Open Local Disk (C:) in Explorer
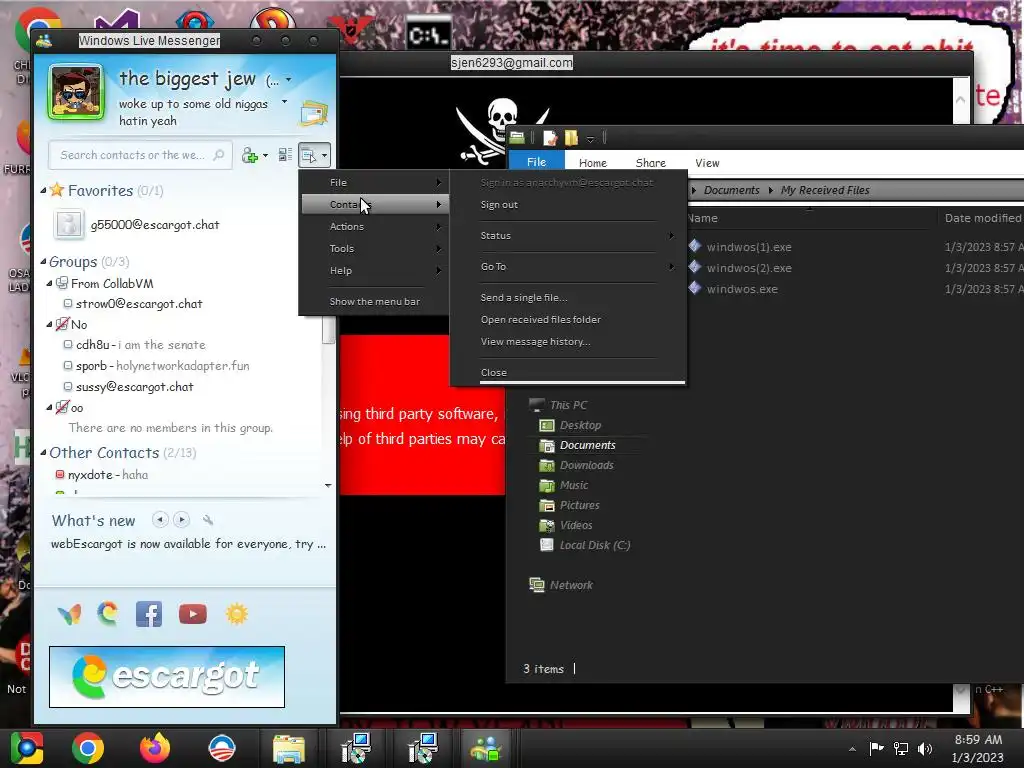This screenshot has width=1024, height=768. 594,545
